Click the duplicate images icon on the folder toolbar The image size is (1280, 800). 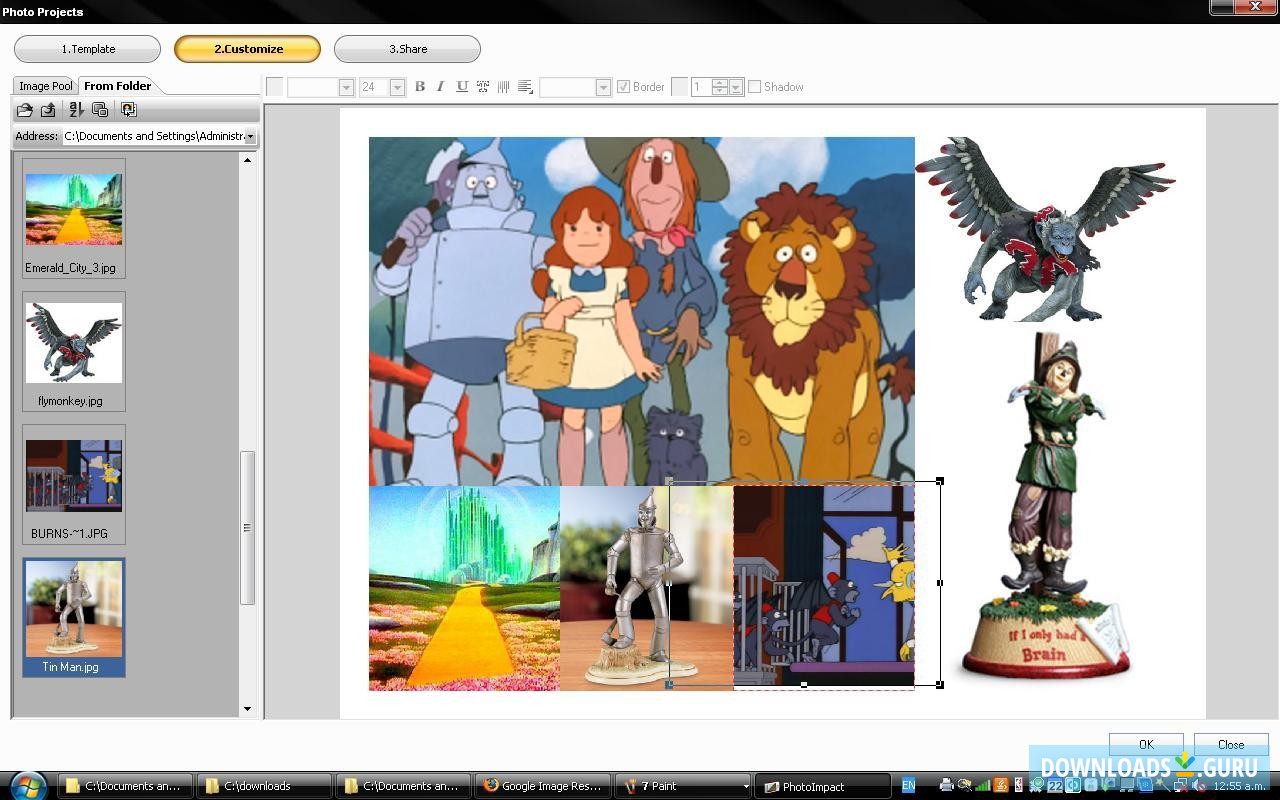tap(100, 110)
